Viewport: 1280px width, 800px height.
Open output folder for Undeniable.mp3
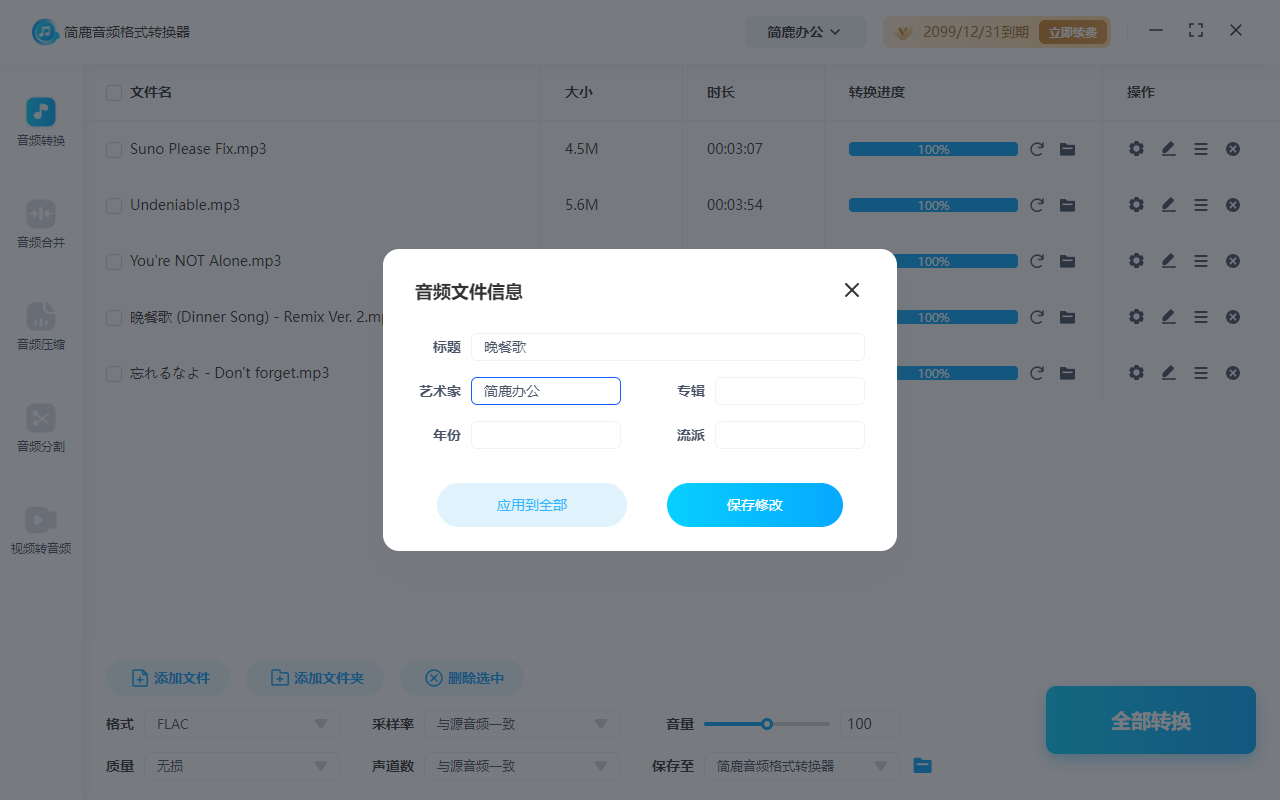tap(1068, 204)
